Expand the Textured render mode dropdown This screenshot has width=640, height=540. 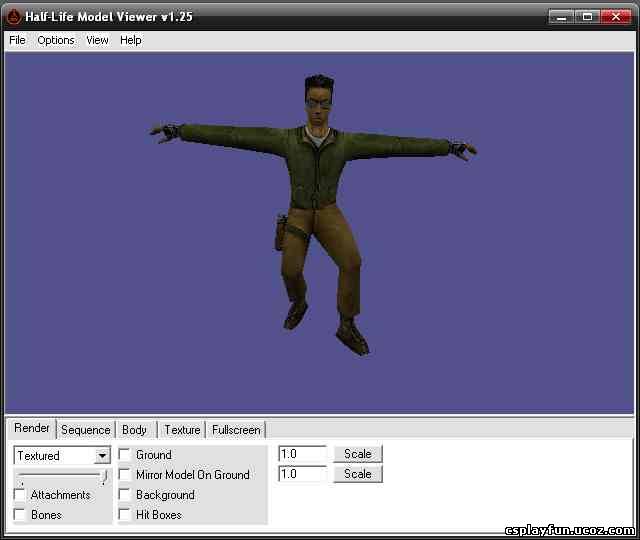click(x=102, y=456)
